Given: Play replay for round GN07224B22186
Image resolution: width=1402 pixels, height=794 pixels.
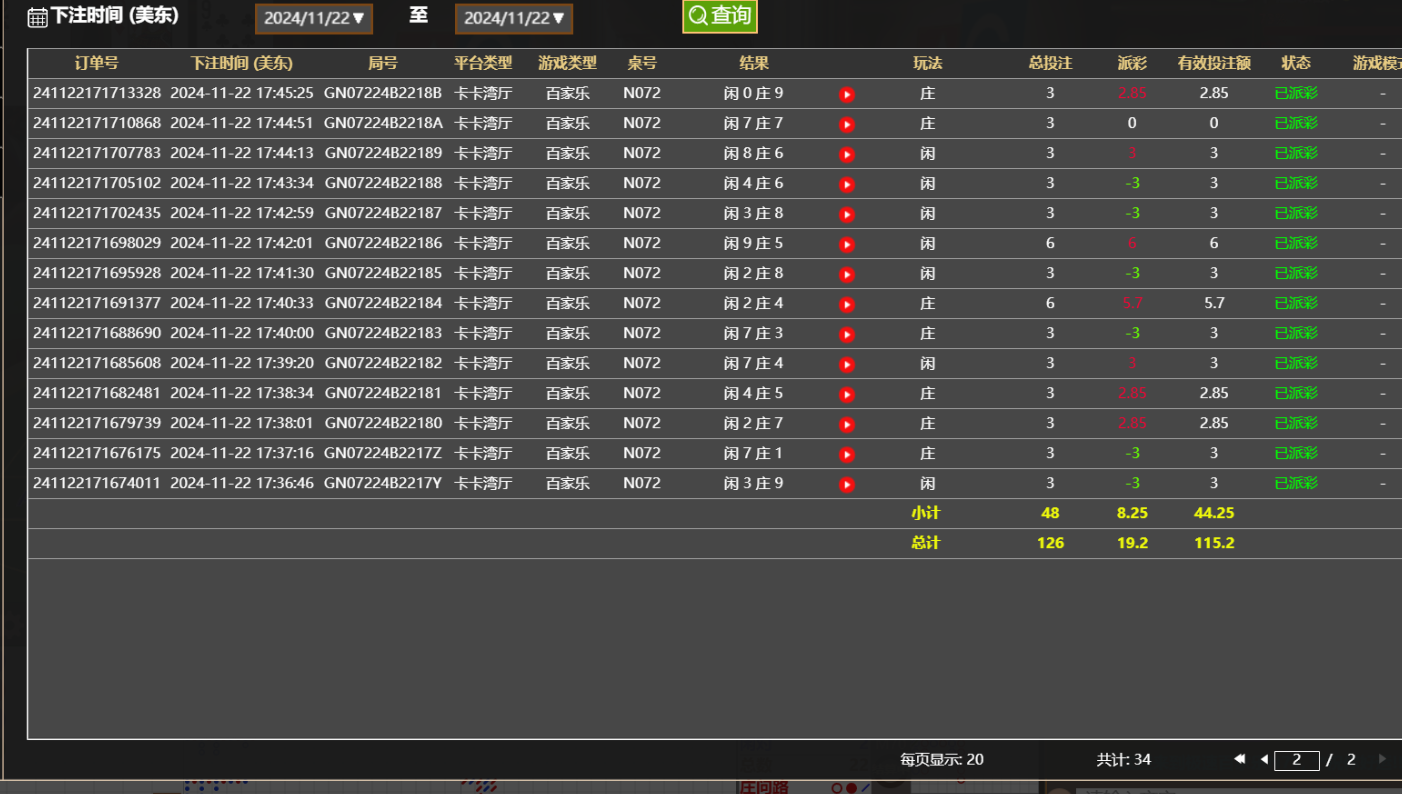Looking at the screenshot, I should (847, 244).
